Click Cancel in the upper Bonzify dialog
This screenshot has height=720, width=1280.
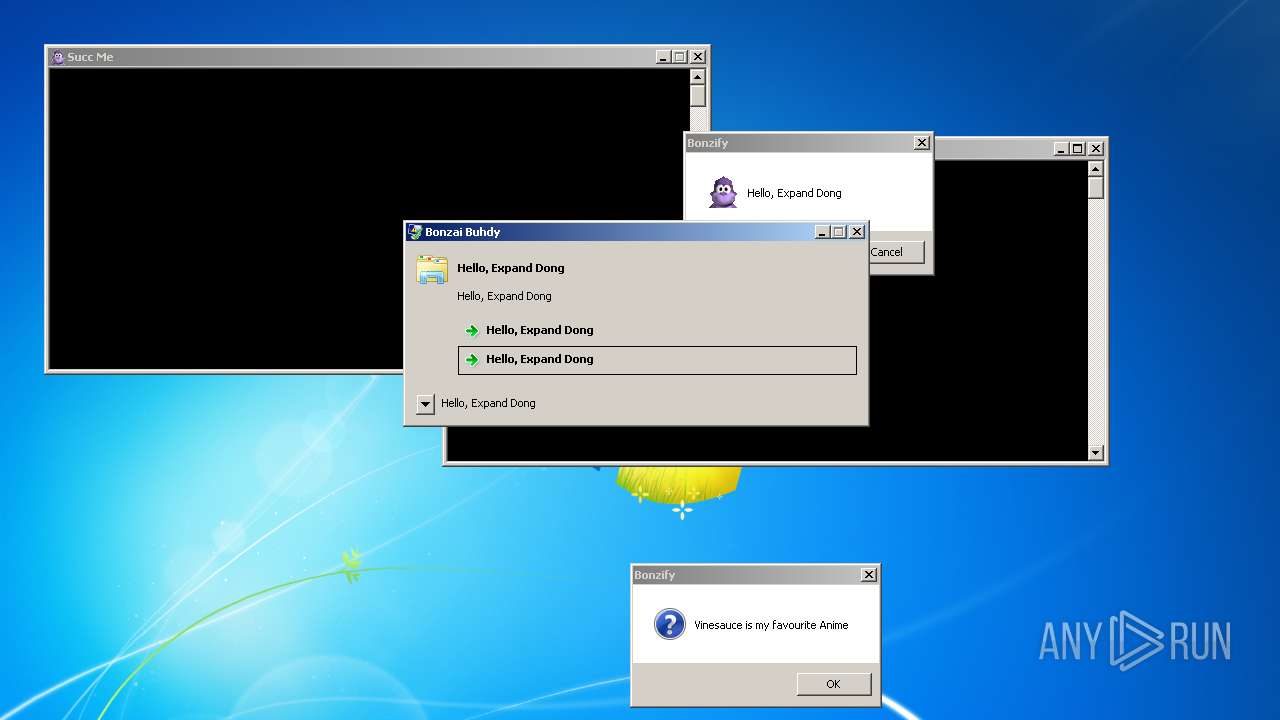tap(894, 252)
